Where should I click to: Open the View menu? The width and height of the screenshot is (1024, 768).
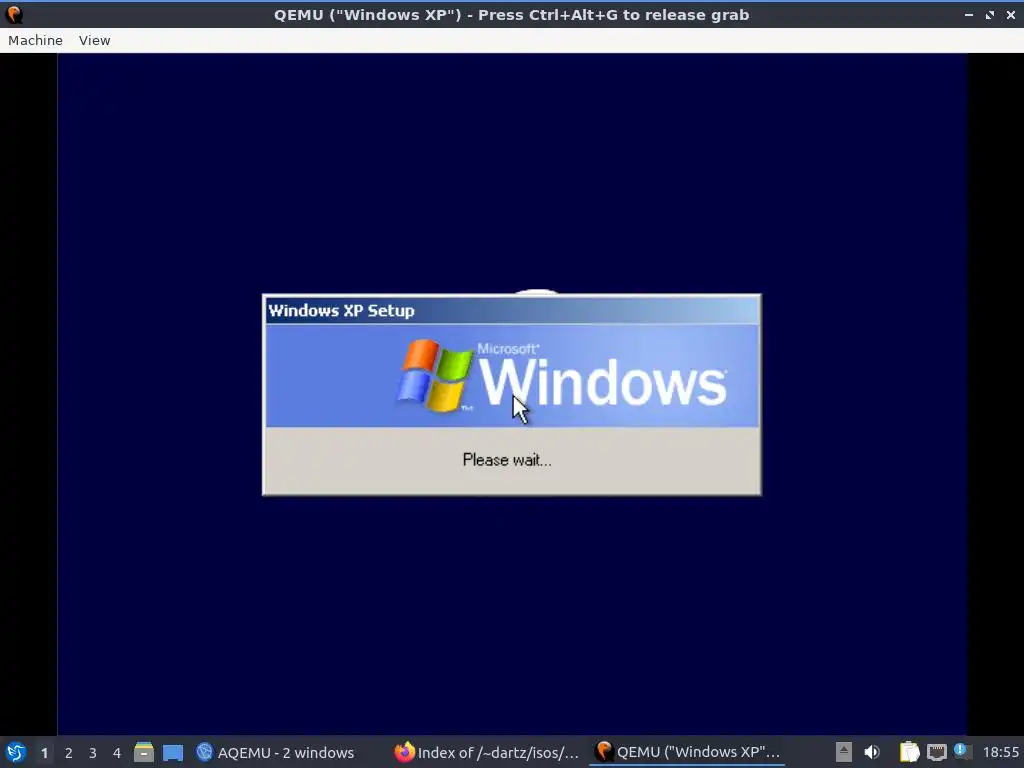pyautogui.click(x=95, y=40)
